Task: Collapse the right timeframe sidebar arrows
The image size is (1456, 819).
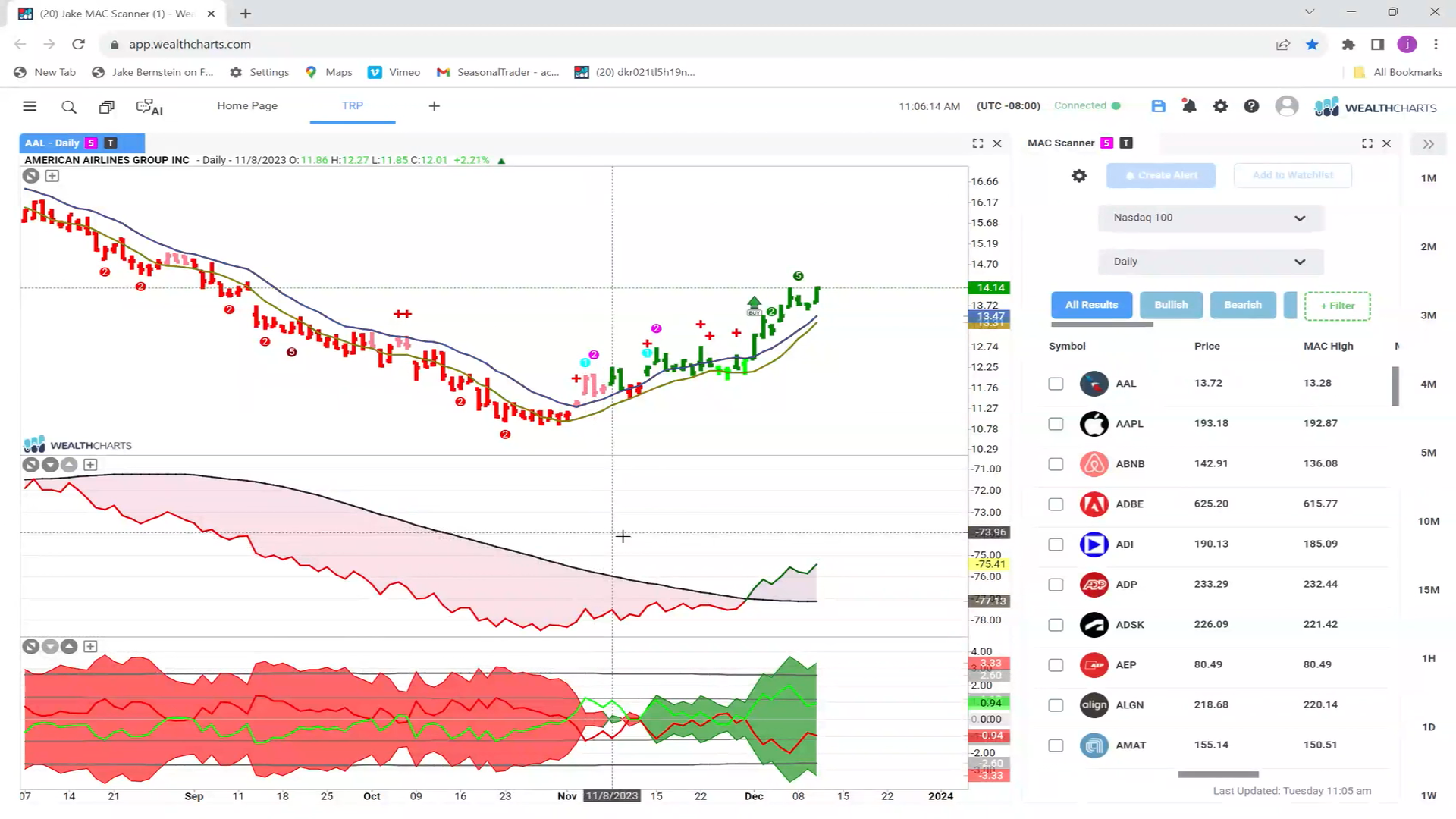Action: click(1429, 144)
